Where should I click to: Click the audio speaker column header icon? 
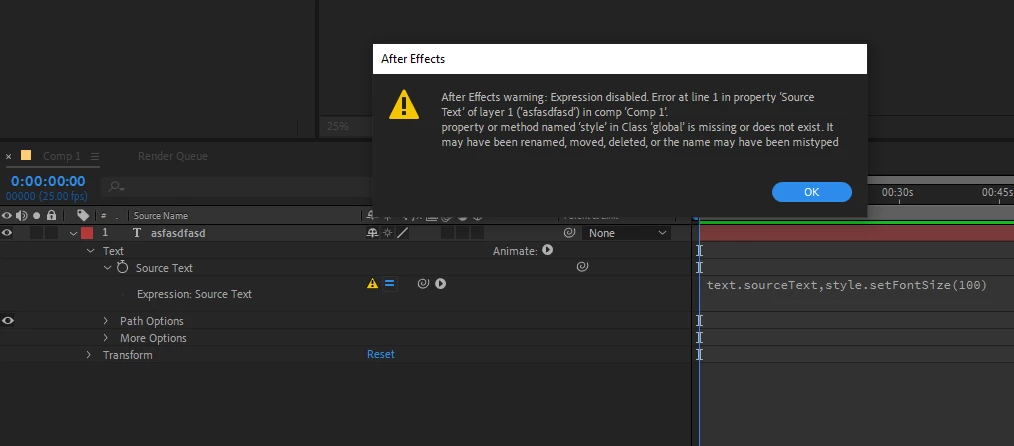point(21,215)
